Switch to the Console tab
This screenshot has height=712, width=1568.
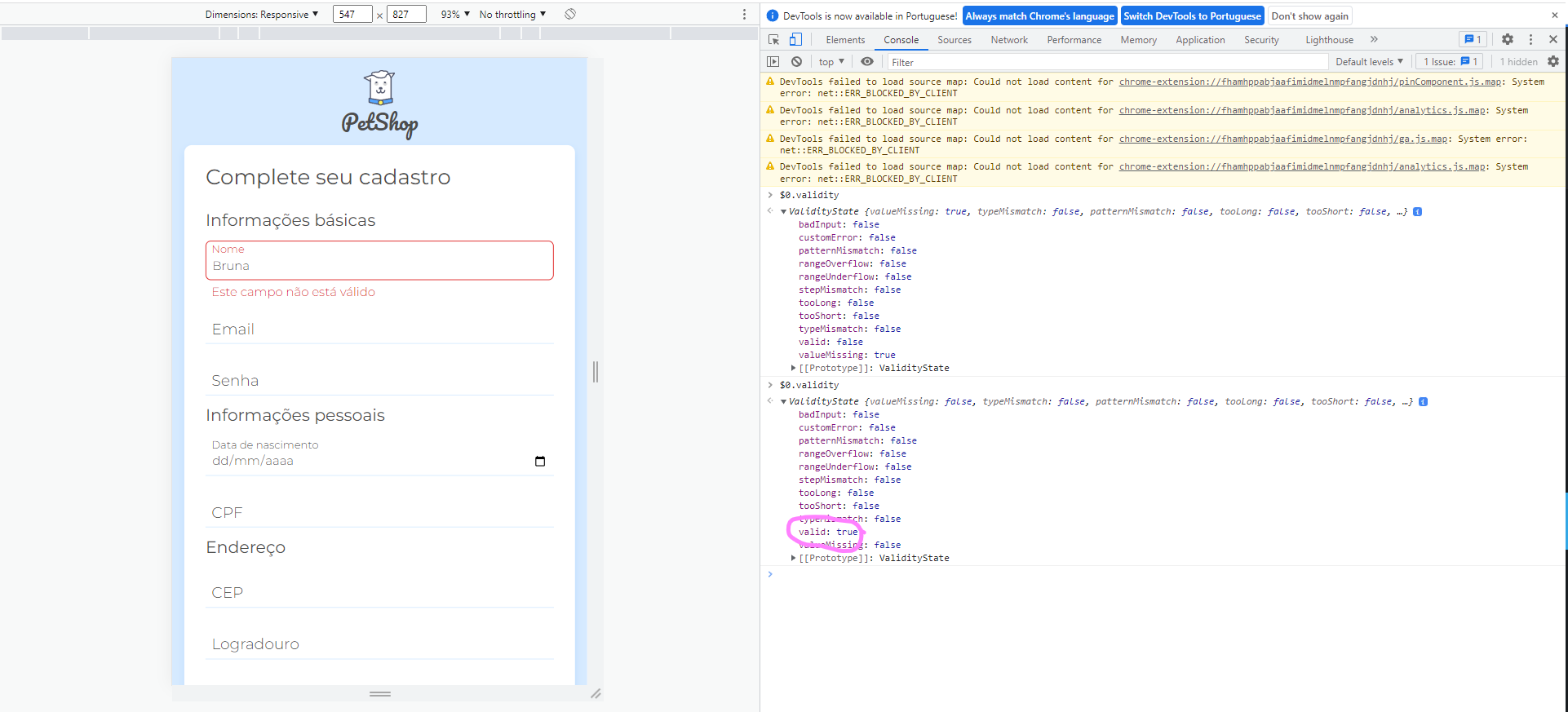coord(901,39)
